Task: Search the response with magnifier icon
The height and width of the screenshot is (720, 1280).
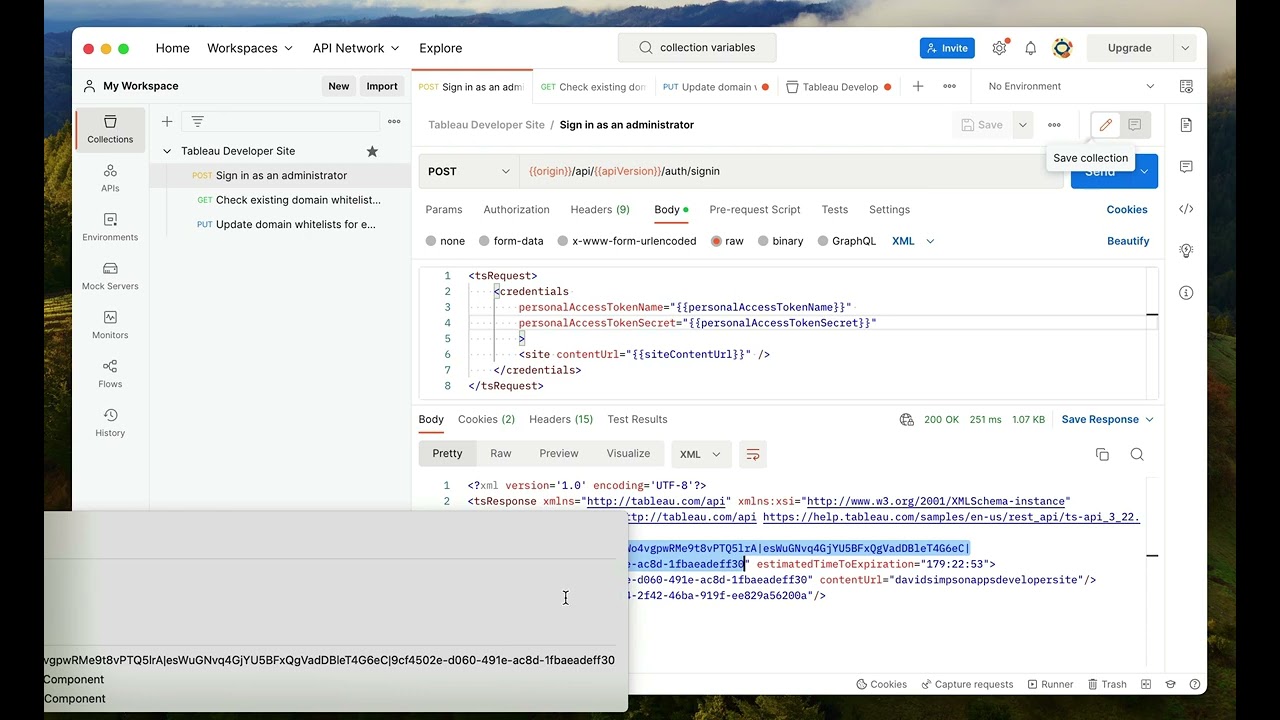Action: click(x=1137, y=454)
